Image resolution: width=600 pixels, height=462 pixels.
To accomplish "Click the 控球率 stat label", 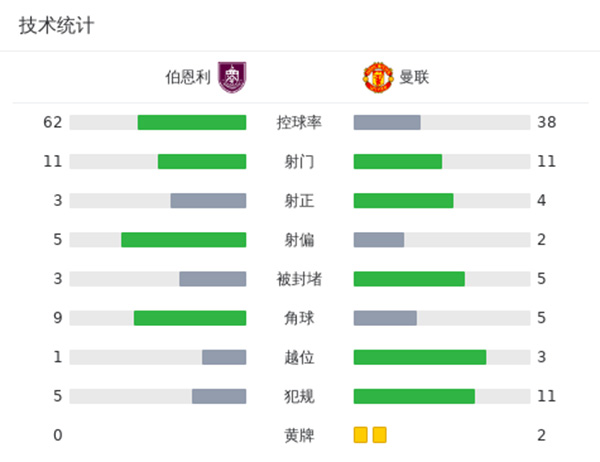I will 299,122.
